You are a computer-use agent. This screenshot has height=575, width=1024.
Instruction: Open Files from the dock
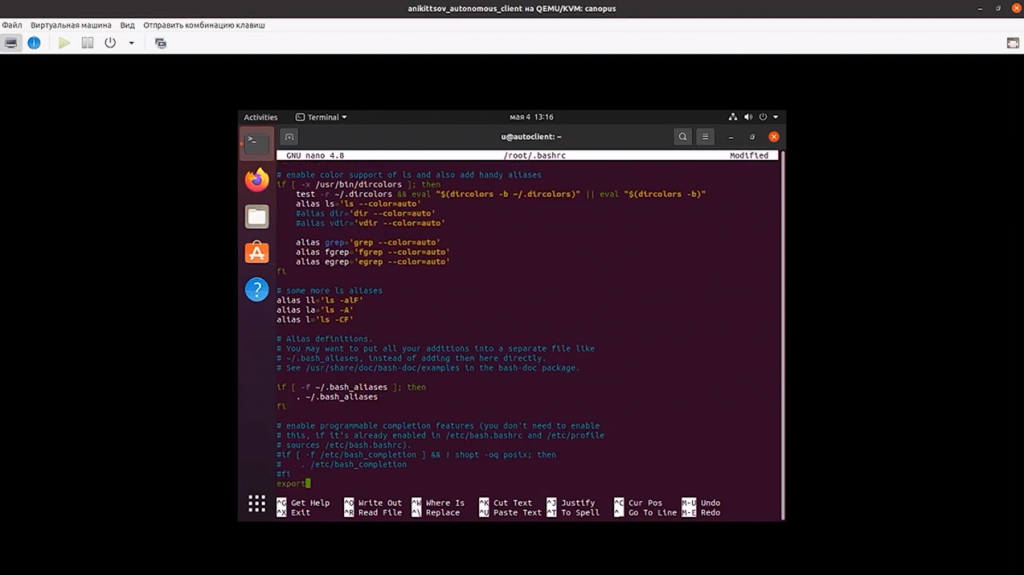[x=257, y=216]
